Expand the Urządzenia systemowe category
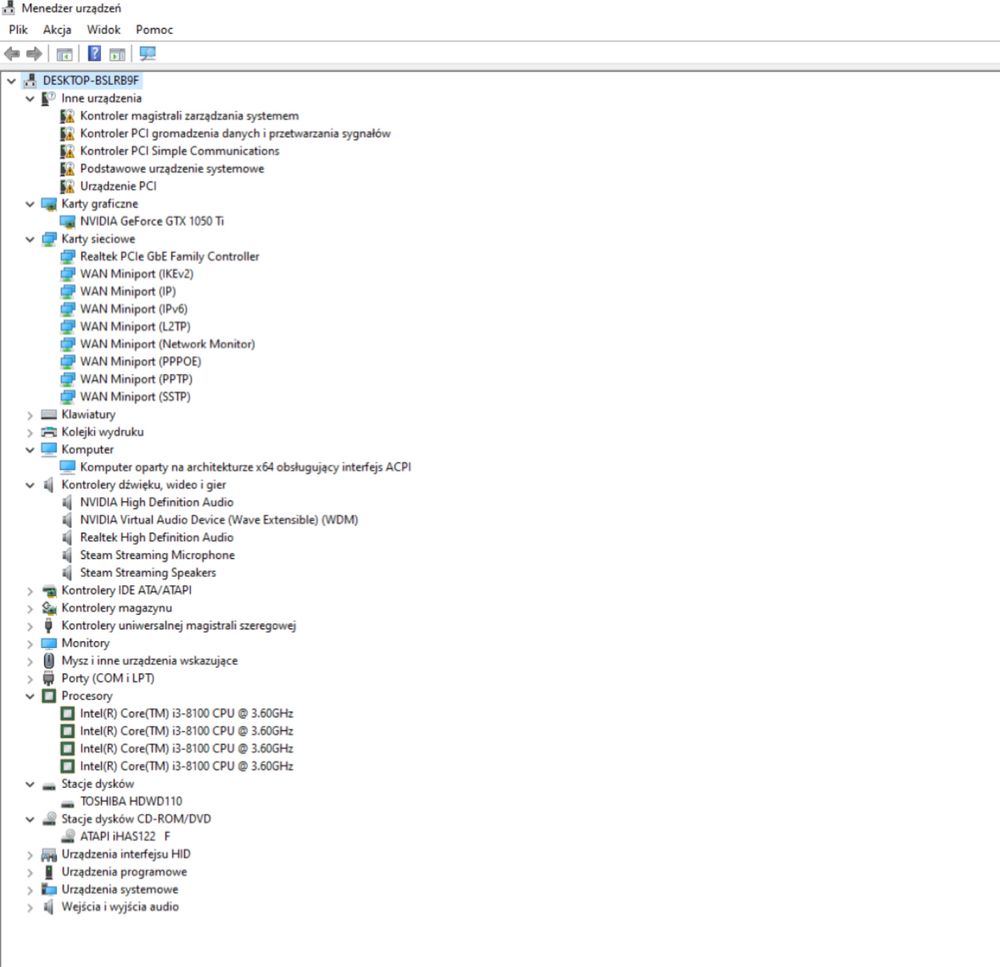Screen dimensions: 1000x967 click(x=30, y=890)
